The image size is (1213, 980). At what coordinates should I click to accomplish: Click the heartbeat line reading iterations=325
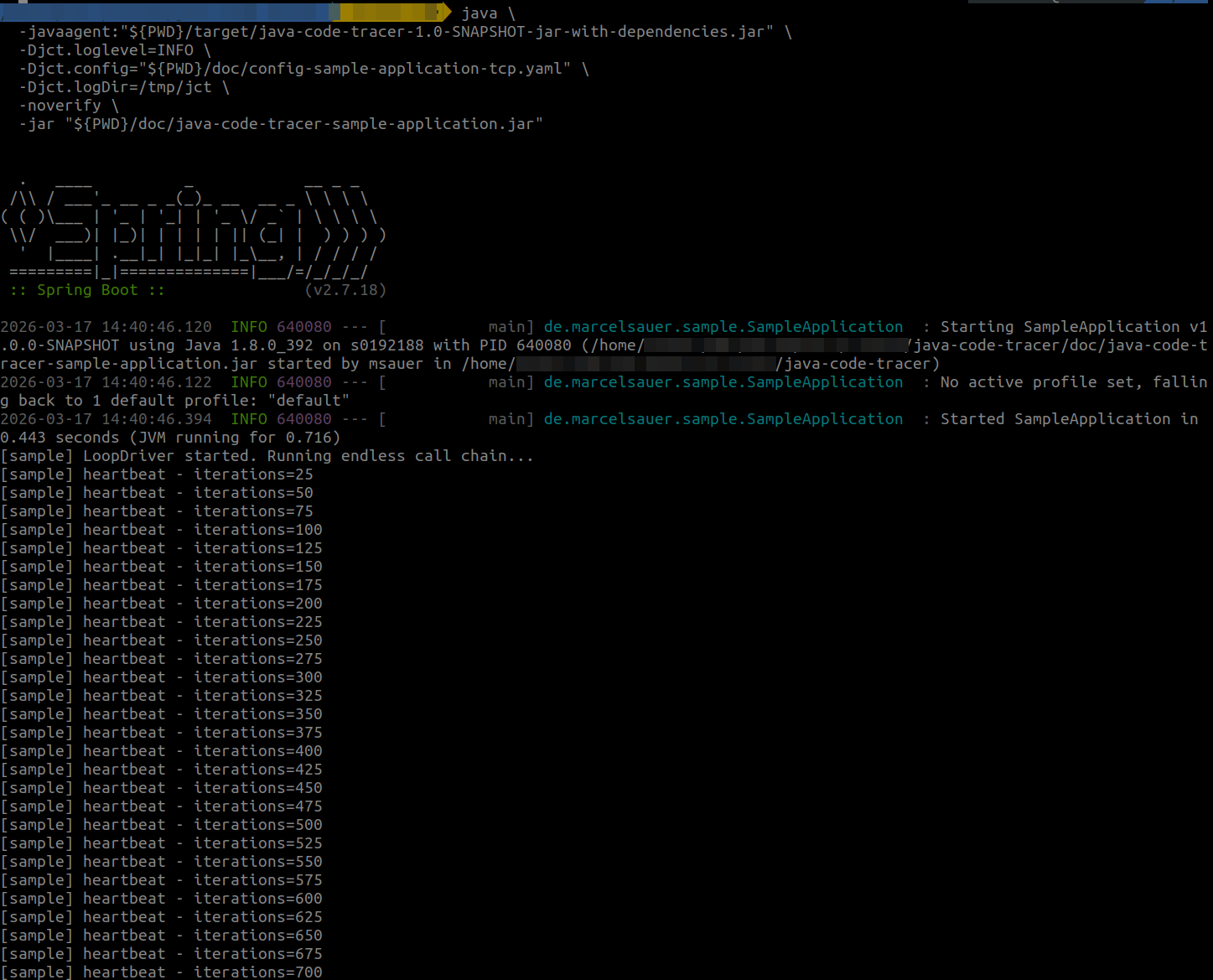tap(161, 696)
